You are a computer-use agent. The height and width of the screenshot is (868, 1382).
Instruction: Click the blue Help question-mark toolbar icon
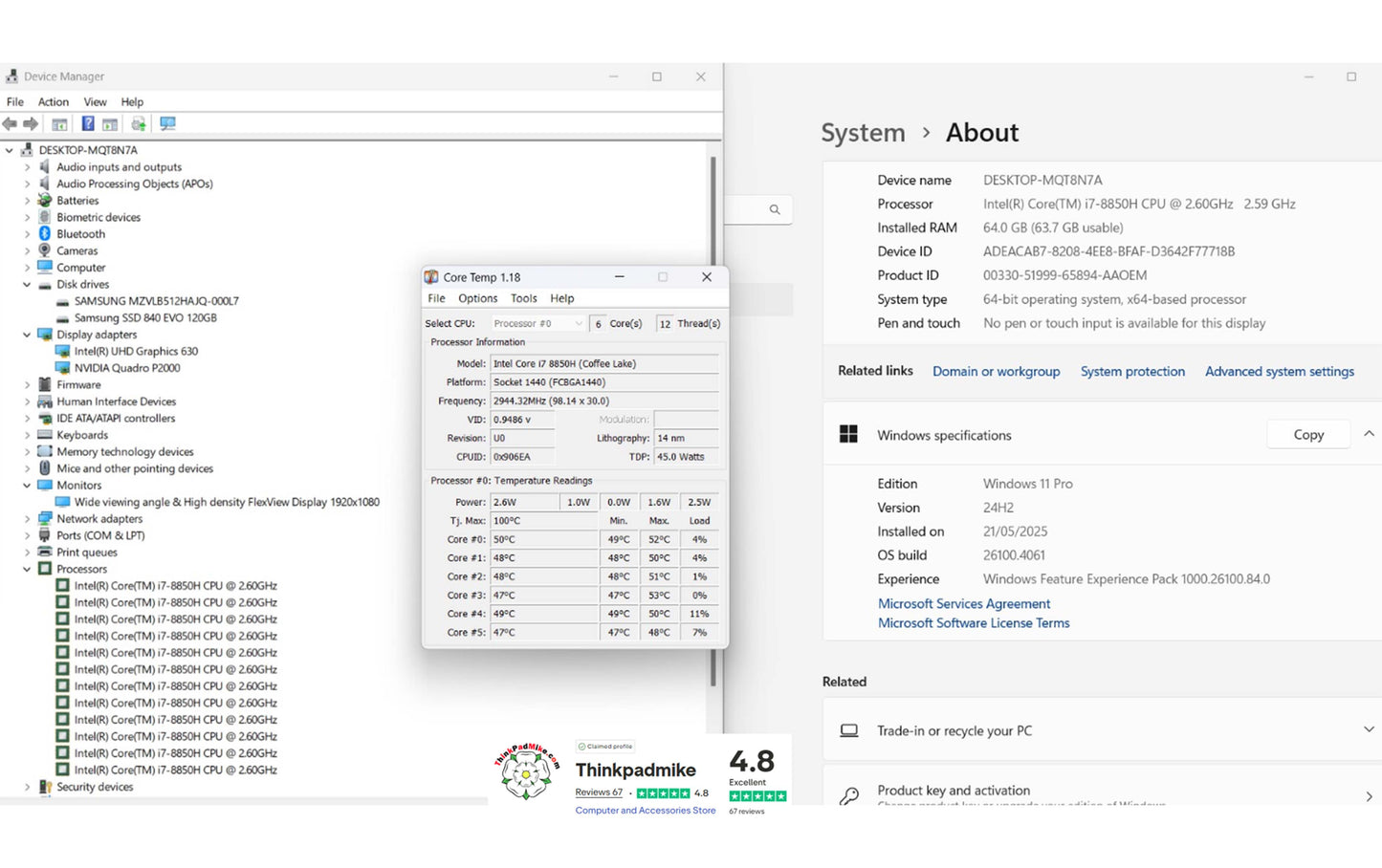(x=88, y=124)
